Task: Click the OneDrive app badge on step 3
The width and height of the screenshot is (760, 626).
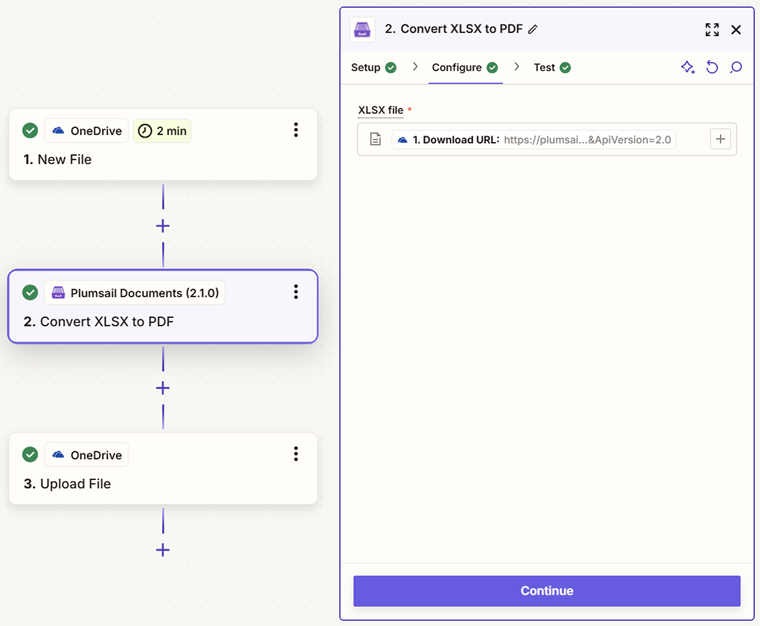Action: 86,455
